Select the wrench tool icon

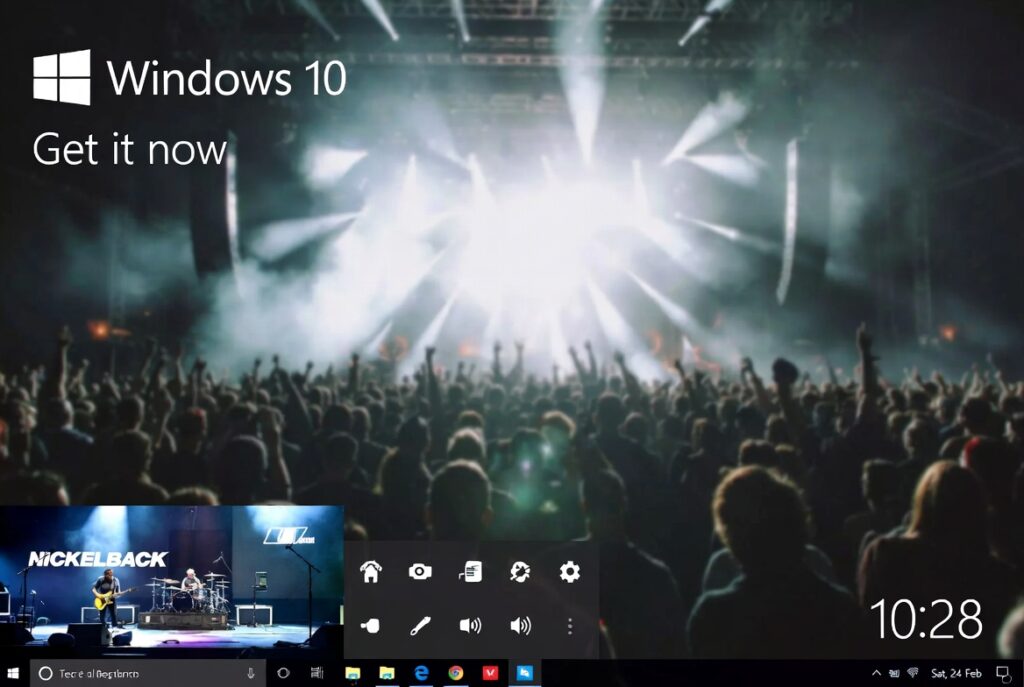coord(420,626)
